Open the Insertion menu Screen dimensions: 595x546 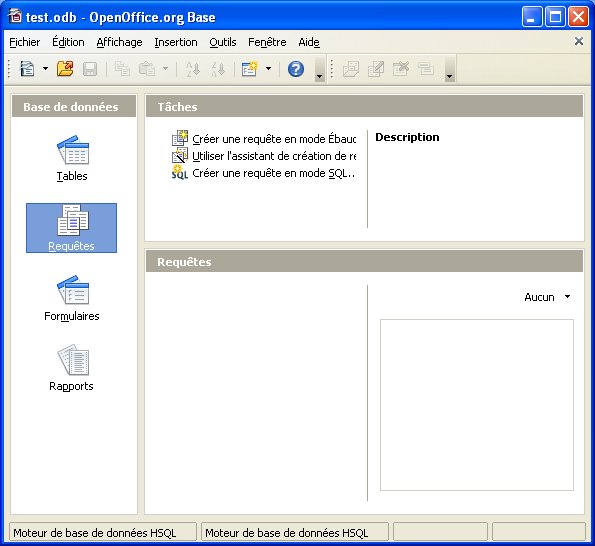point(176,42)
